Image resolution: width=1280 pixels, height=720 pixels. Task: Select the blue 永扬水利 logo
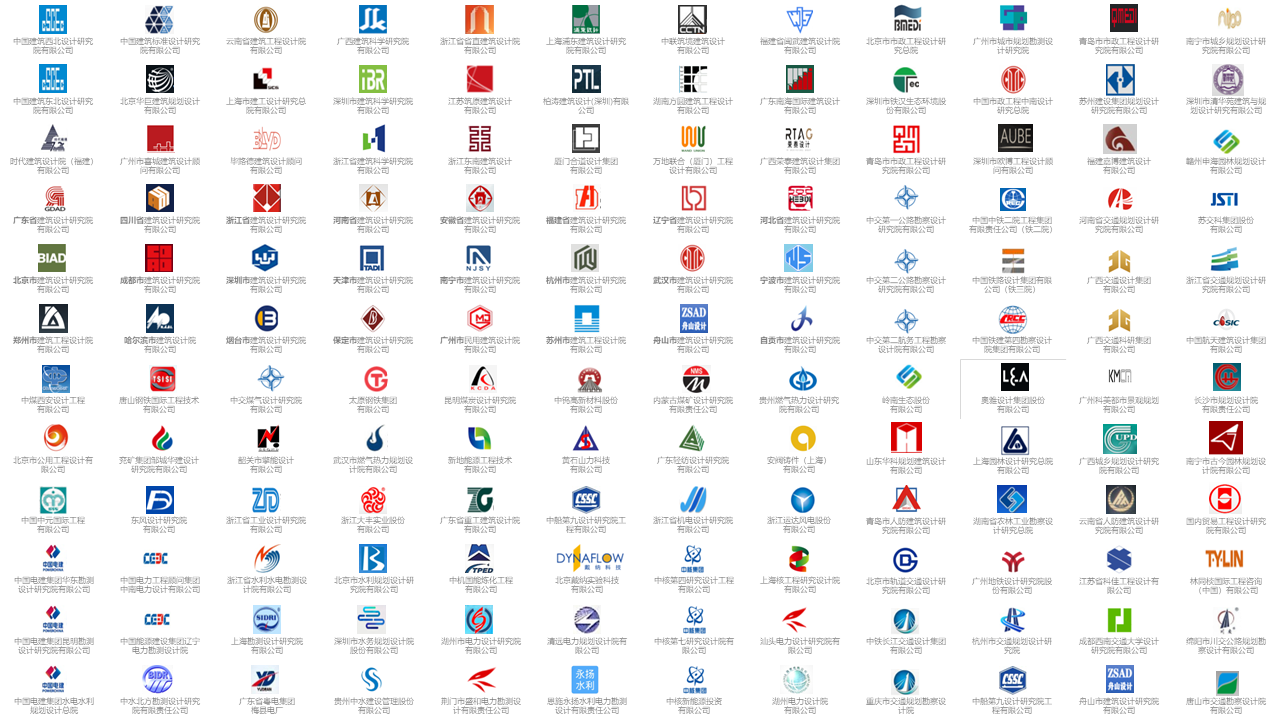[586, 679]
